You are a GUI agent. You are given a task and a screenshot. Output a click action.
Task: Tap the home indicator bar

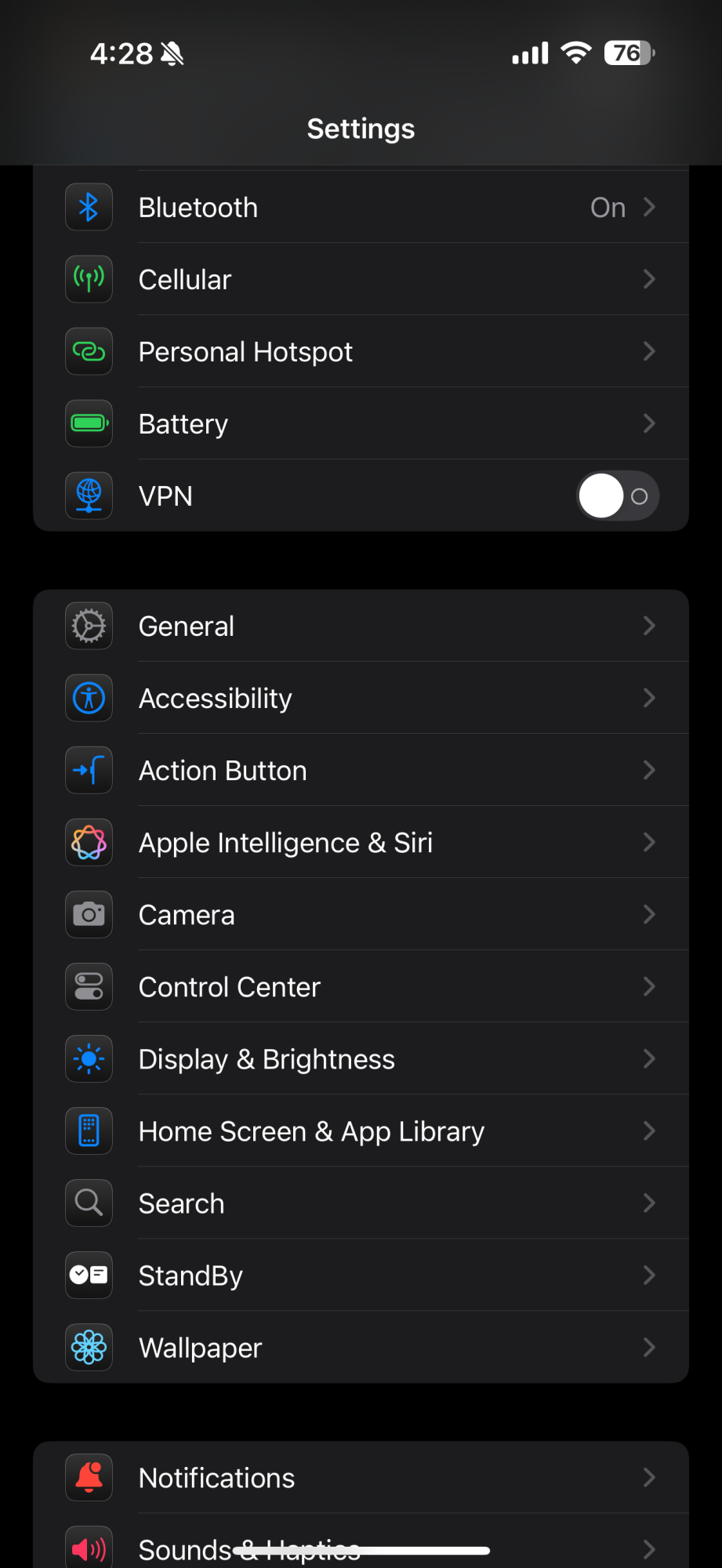[x=361, y=1550]
